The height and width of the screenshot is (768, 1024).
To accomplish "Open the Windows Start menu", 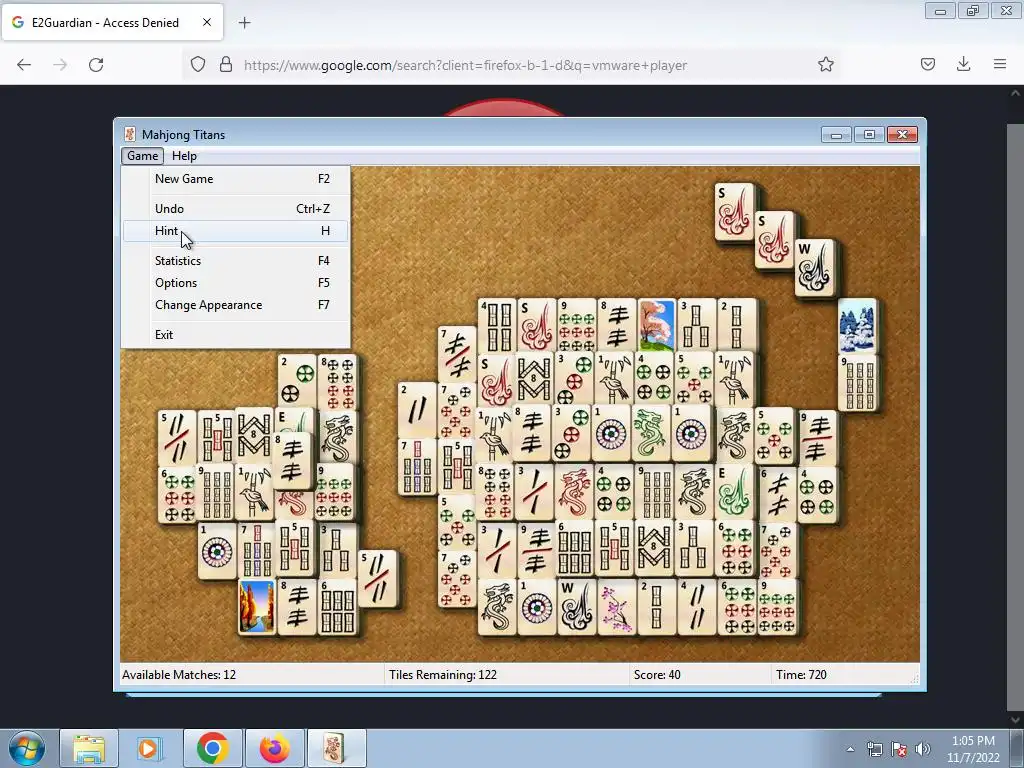I will tap(27, 748).
